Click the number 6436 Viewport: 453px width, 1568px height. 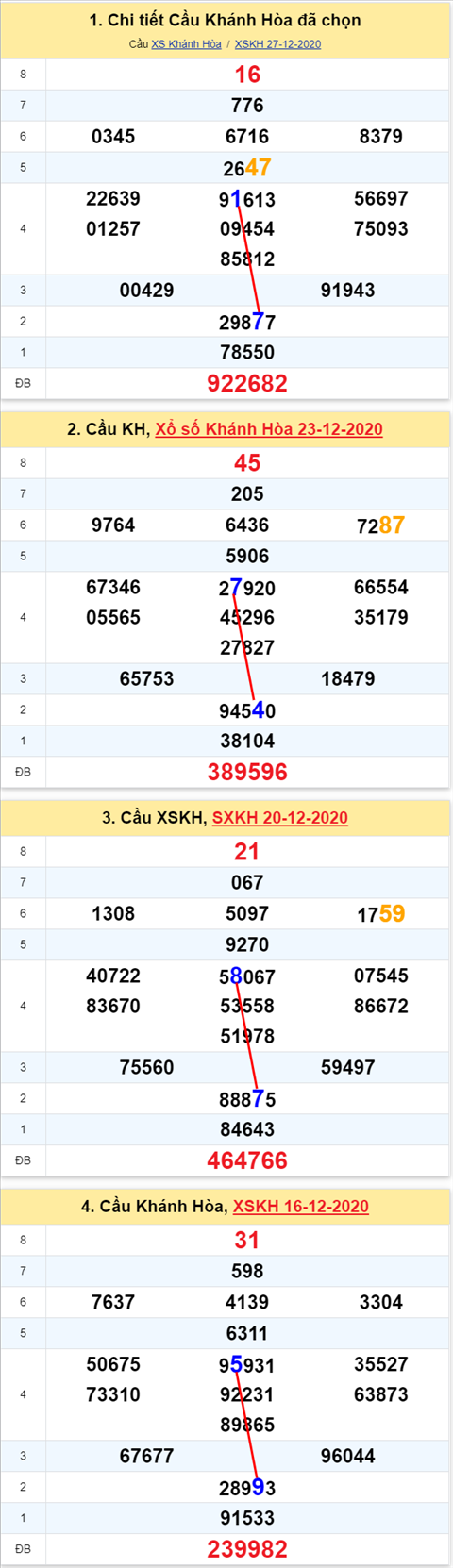(247, 525)
